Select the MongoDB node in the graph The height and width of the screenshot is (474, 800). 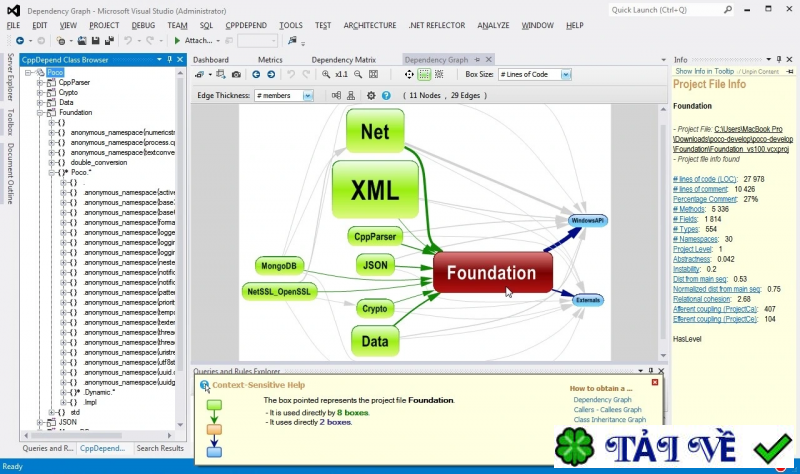[x=279, y=266]
